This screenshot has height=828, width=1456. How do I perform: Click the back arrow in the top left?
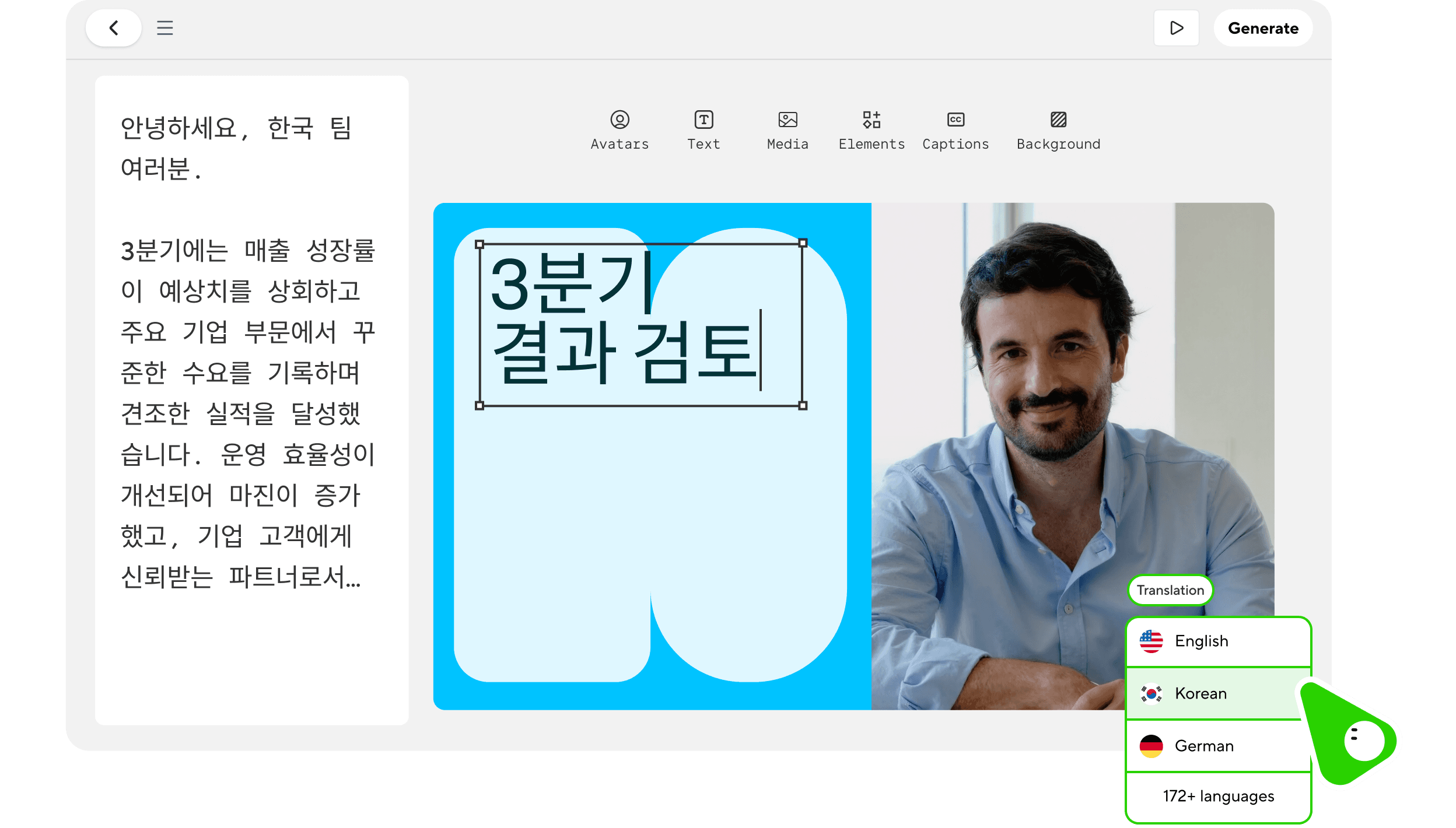click(114, 27)
